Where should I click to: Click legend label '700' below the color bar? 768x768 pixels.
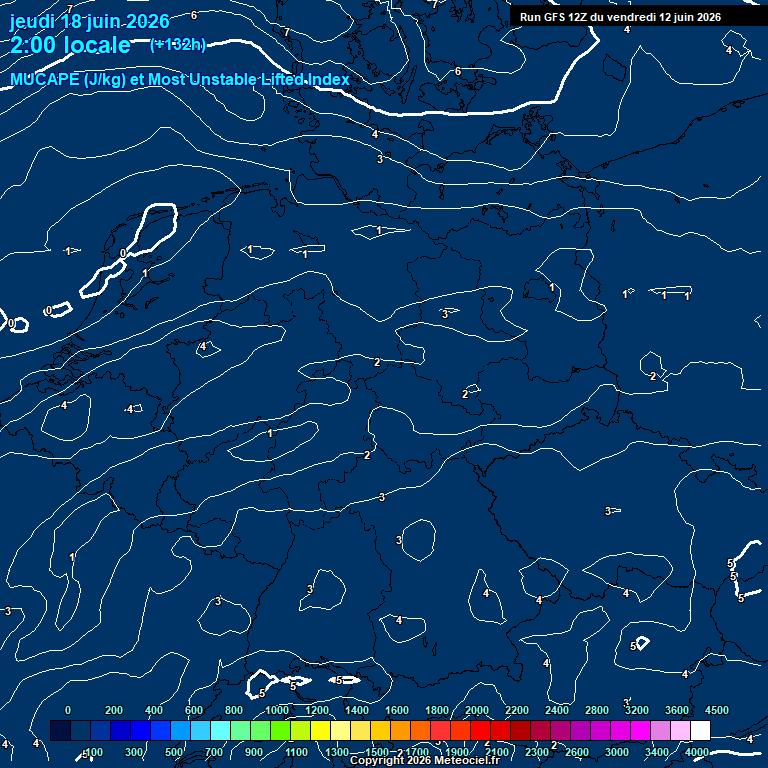pyautogui.click(x=214, y=752)
